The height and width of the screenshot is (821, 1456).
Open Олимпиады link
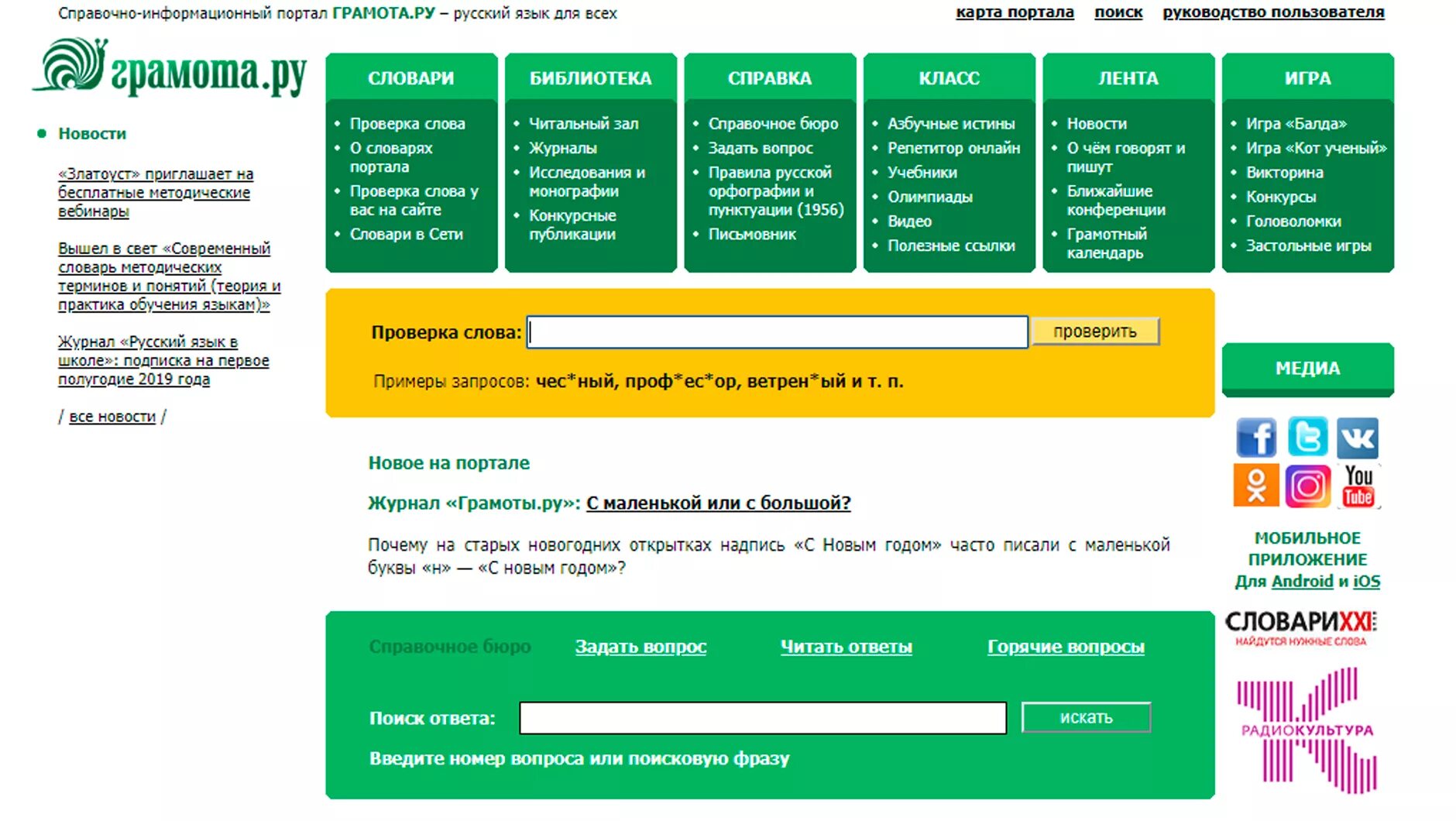pos(930,197)
